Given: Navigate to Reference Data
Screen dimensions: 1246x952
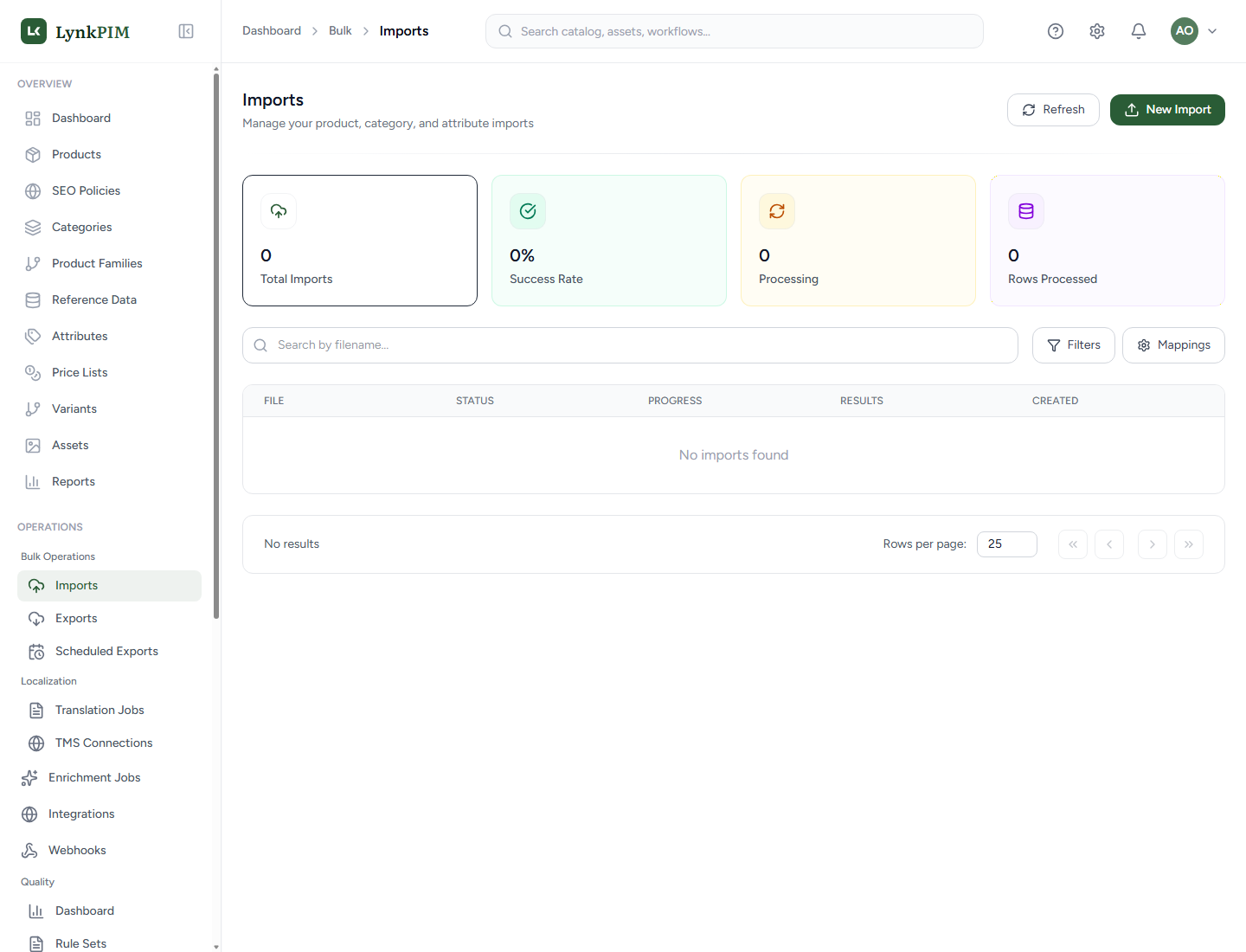Looking at the screenshot, I should tap(109, 300).
